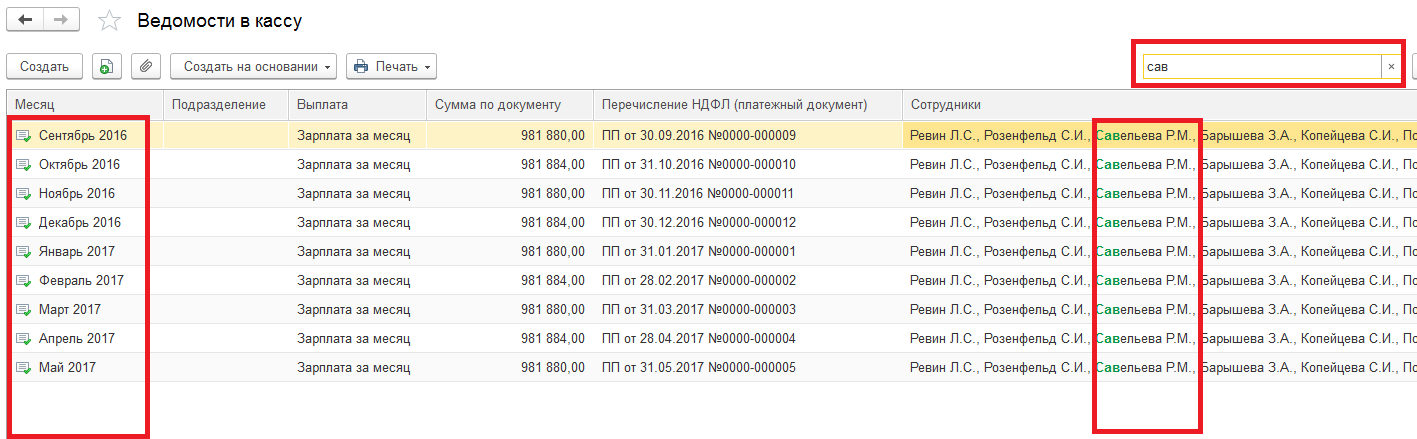Click document icon in Май 2017 row
The width and height of the screenshot is (1417, 439).
coord(23,367)
